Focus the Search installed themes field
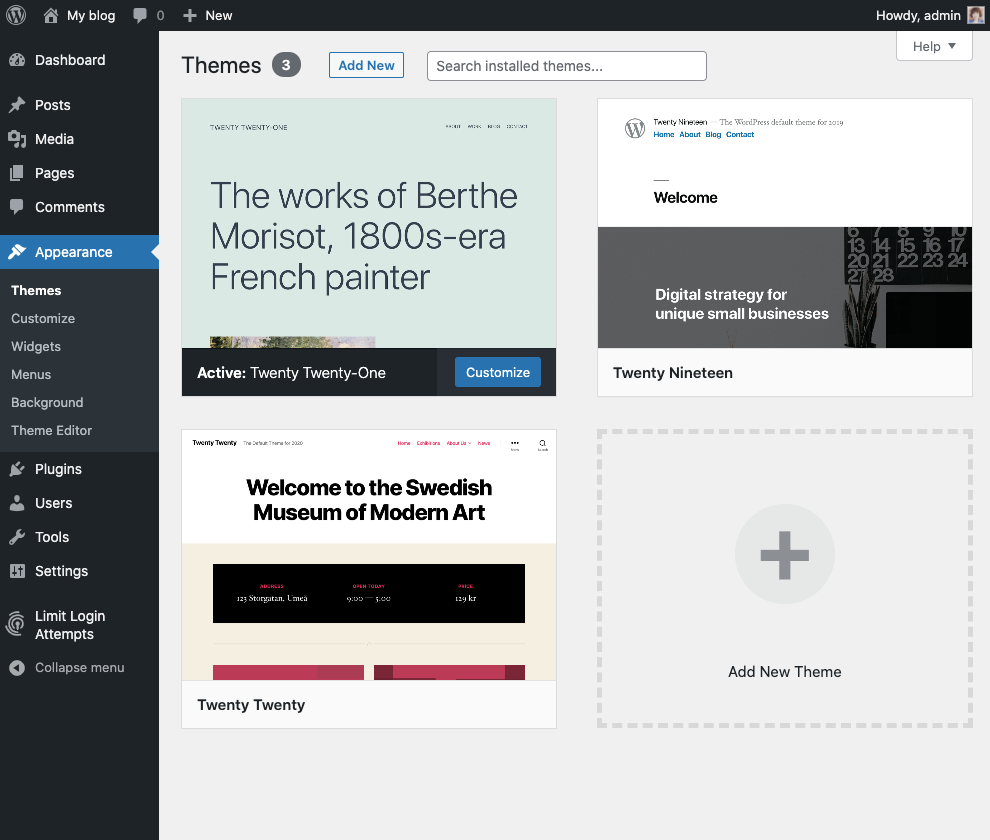 (566, 66)
